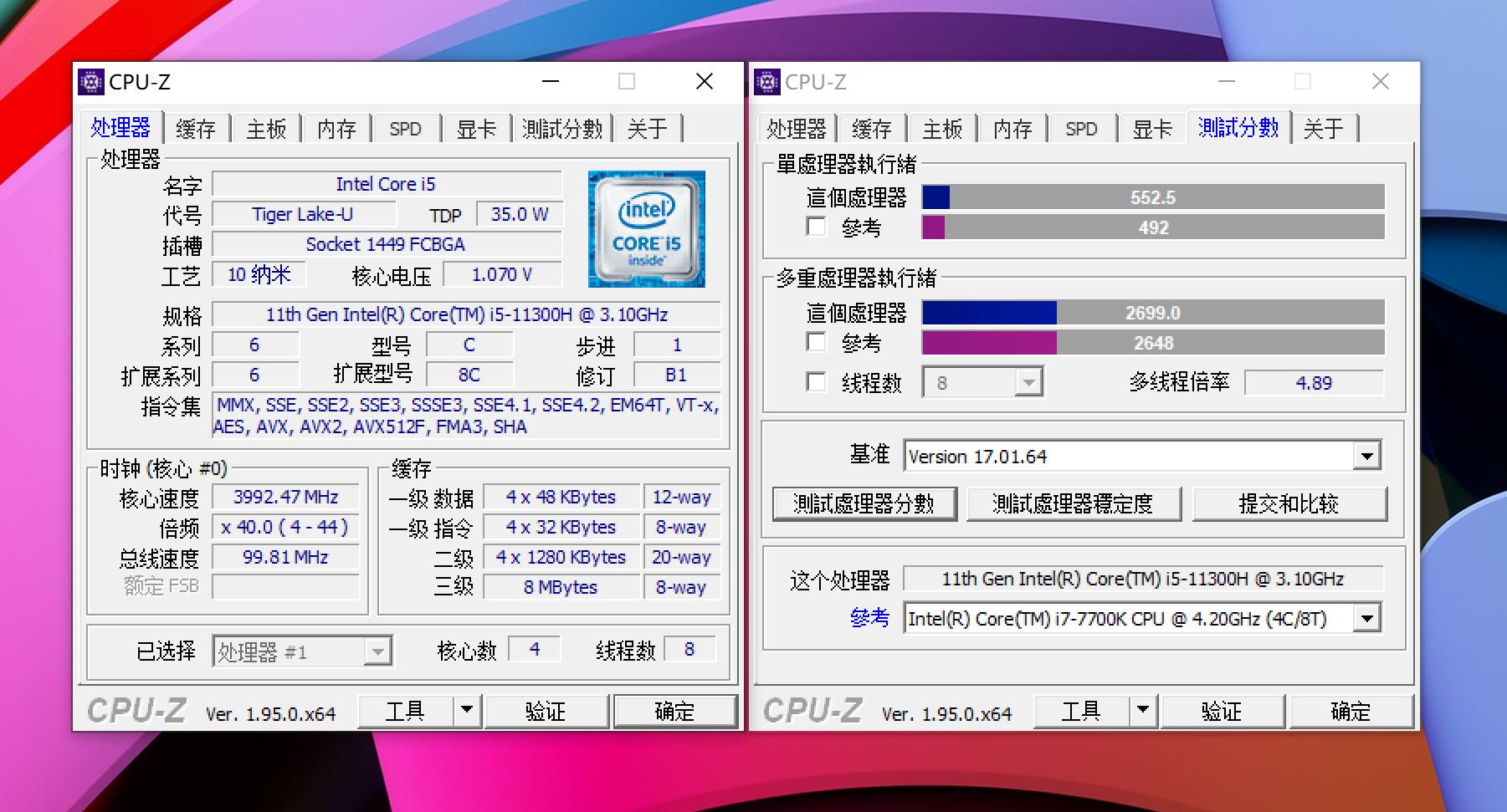
Task: Click the 提交和比较 button
Action: 1289,504
